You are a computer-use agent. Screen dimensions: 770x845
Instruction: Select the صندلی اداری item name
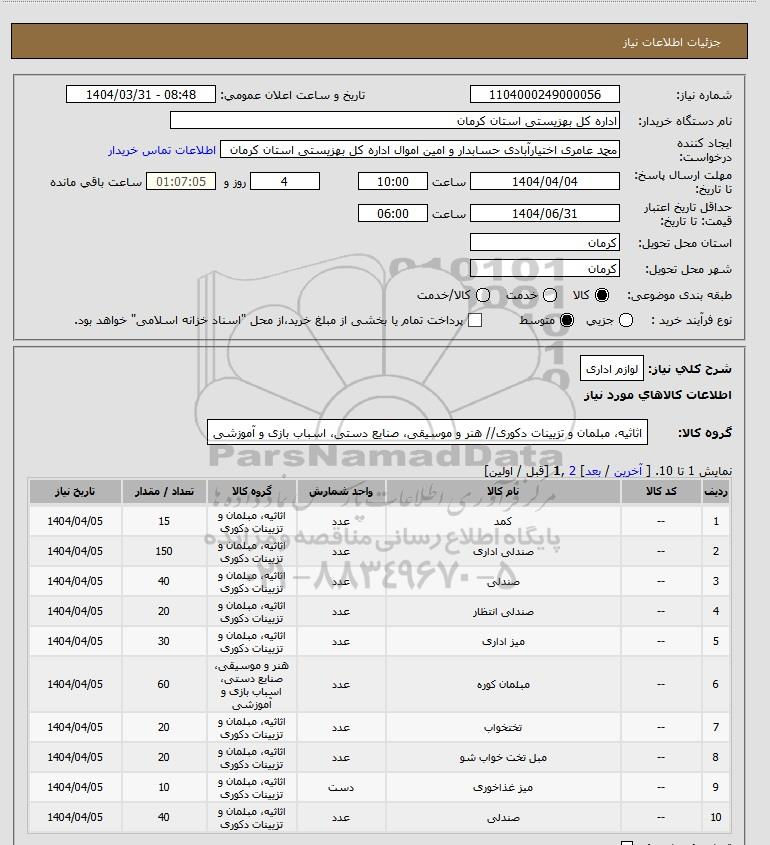503,551
